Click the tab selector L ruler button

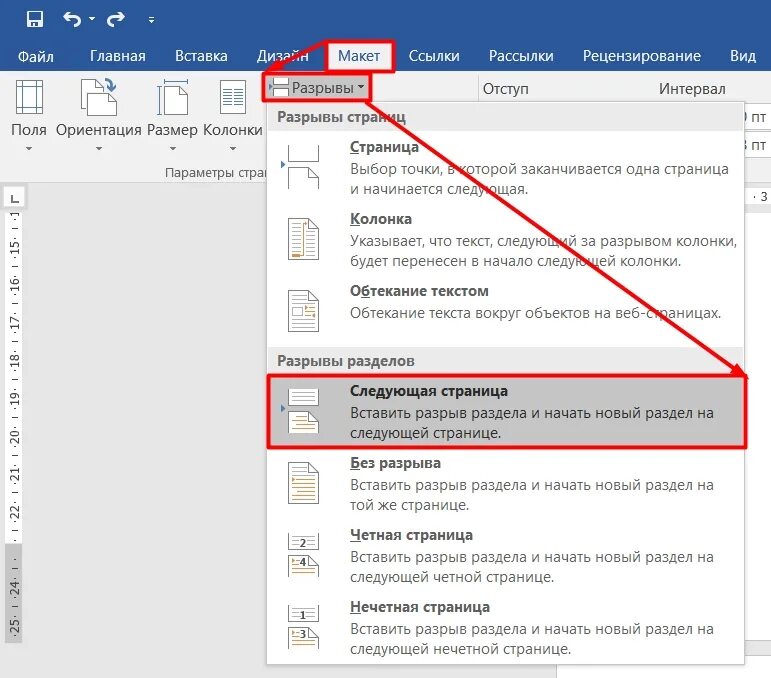point(15,199)
